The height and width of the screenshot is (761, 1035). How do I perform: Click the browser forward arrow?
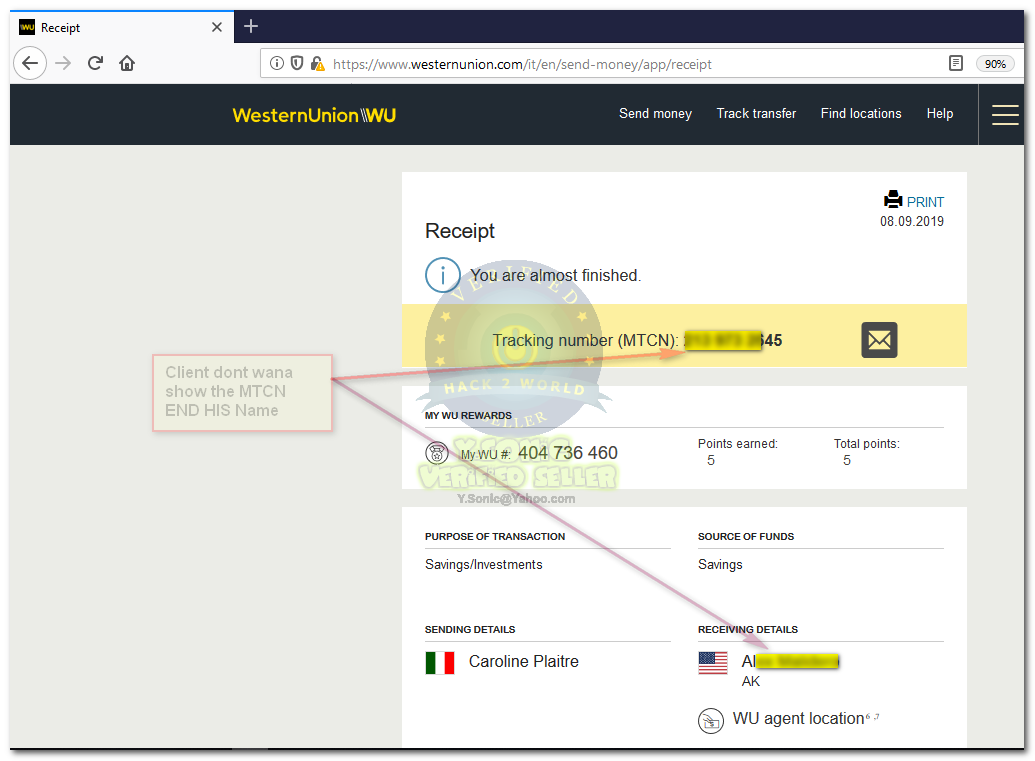[x=63, y=63]
